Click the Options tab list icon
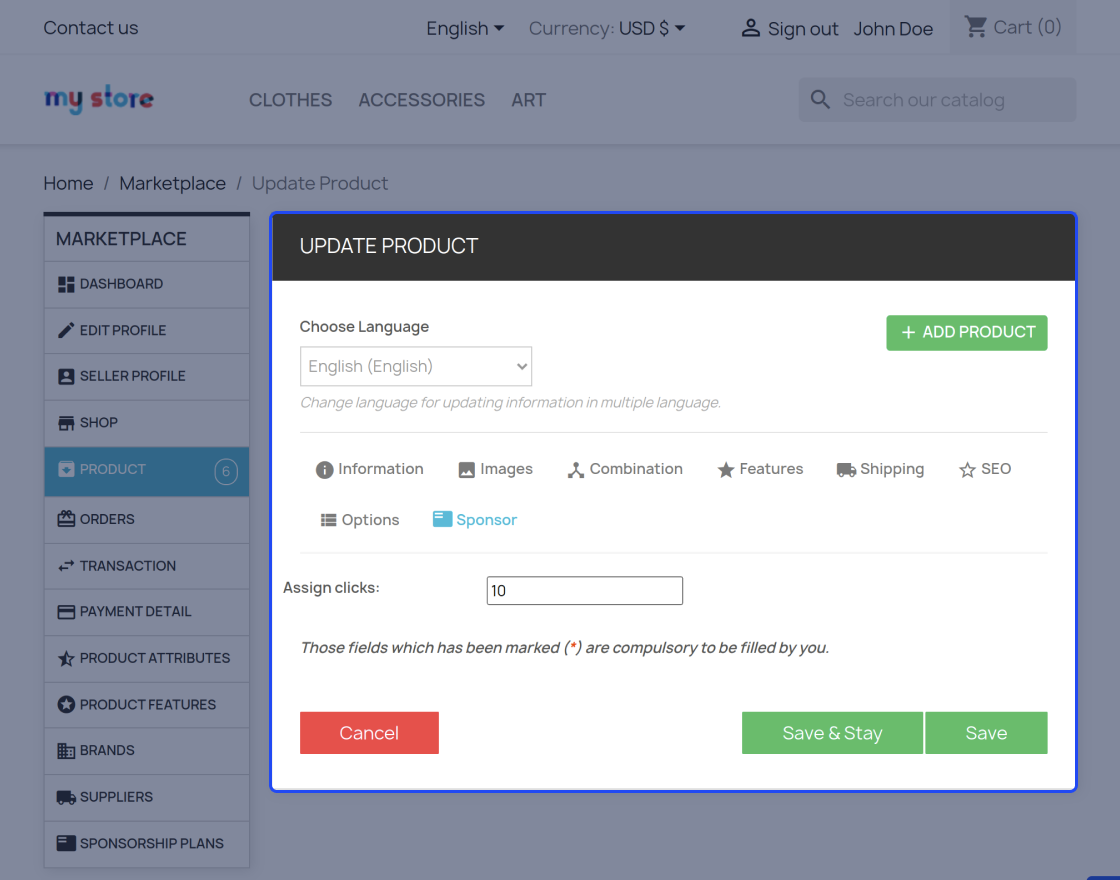The image size is (1120, 880). tap(329, 520)
